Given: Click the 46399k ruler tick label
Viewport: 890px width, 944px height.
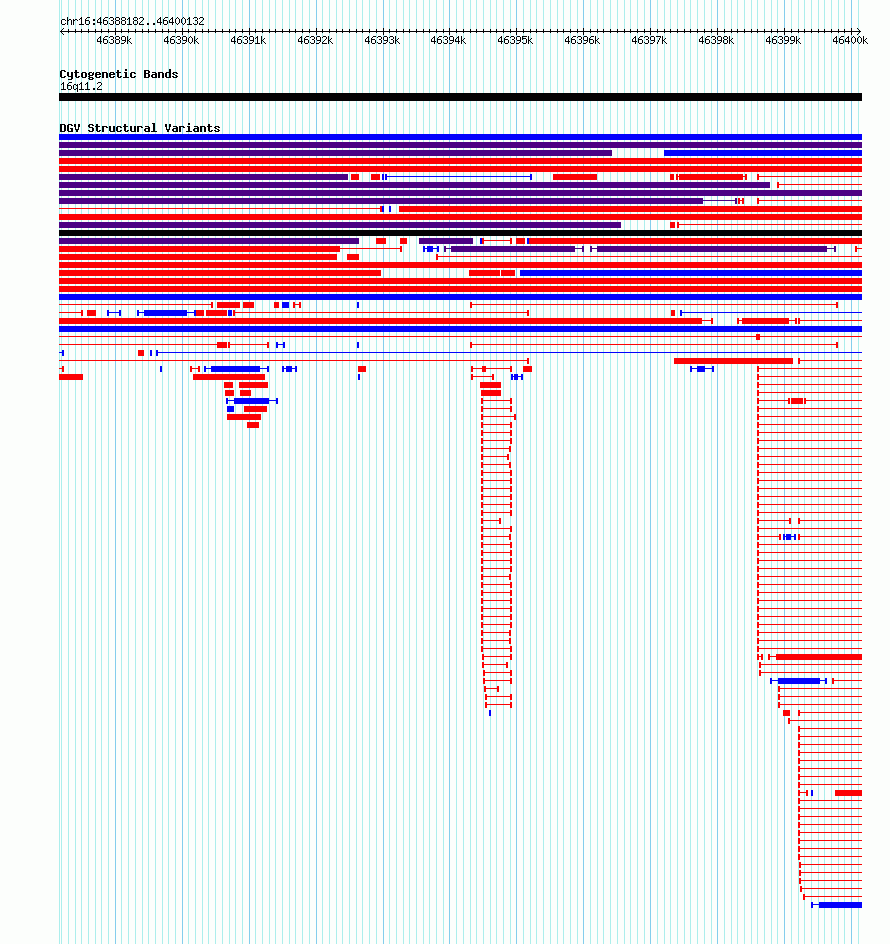Looking at the screenshot, I should (783, 40).
